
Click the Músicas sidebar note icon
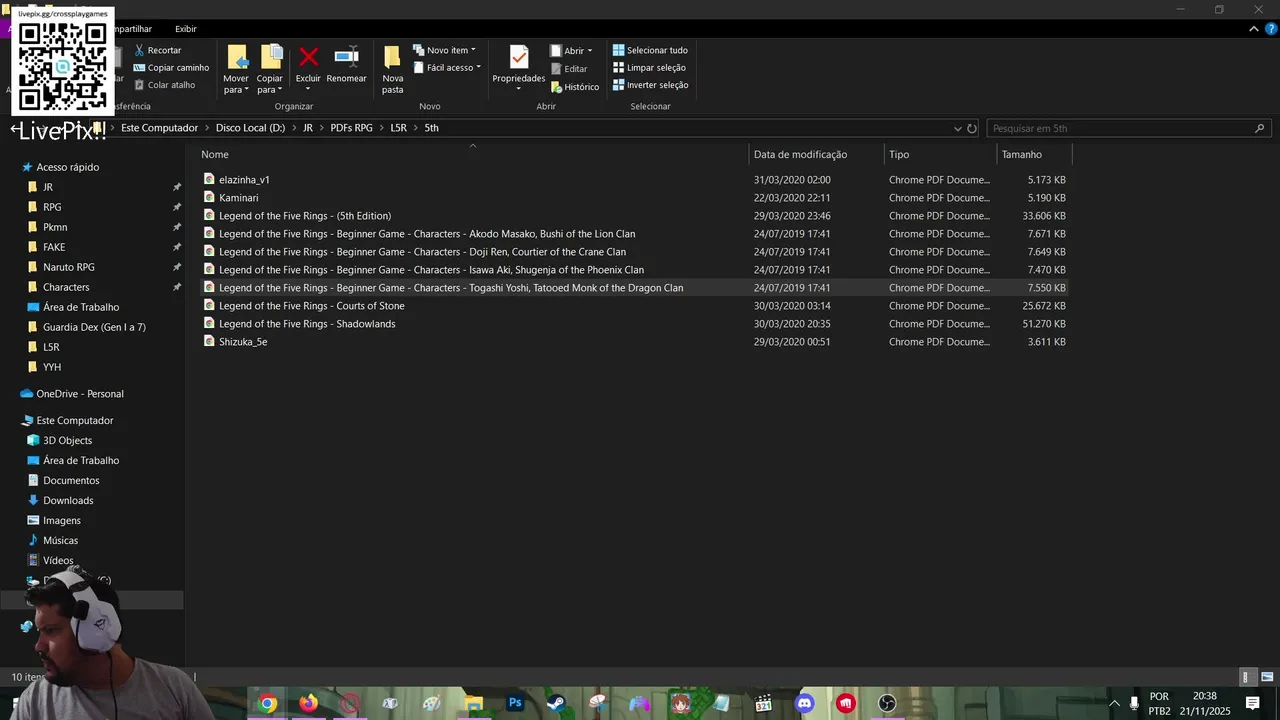(33, 540)
